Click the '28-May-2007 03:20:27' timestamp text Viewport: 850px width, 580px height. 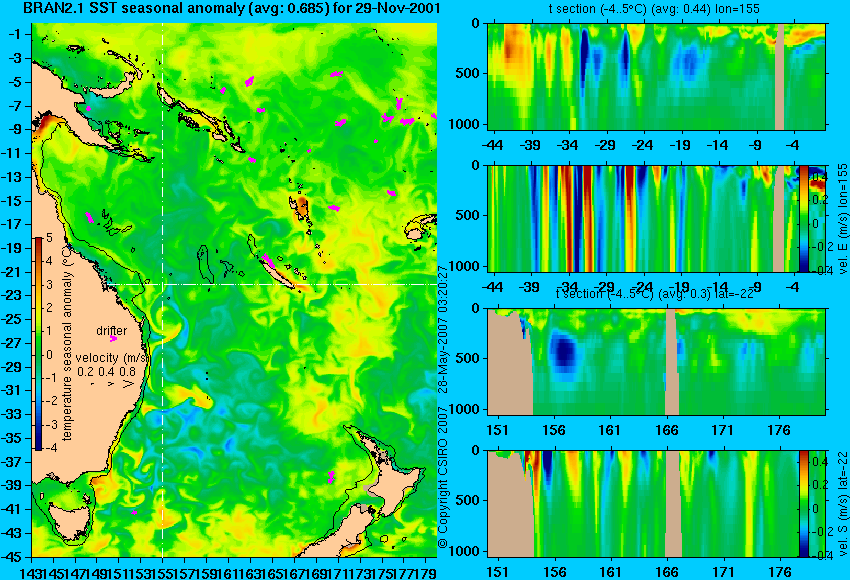point(443,329)
